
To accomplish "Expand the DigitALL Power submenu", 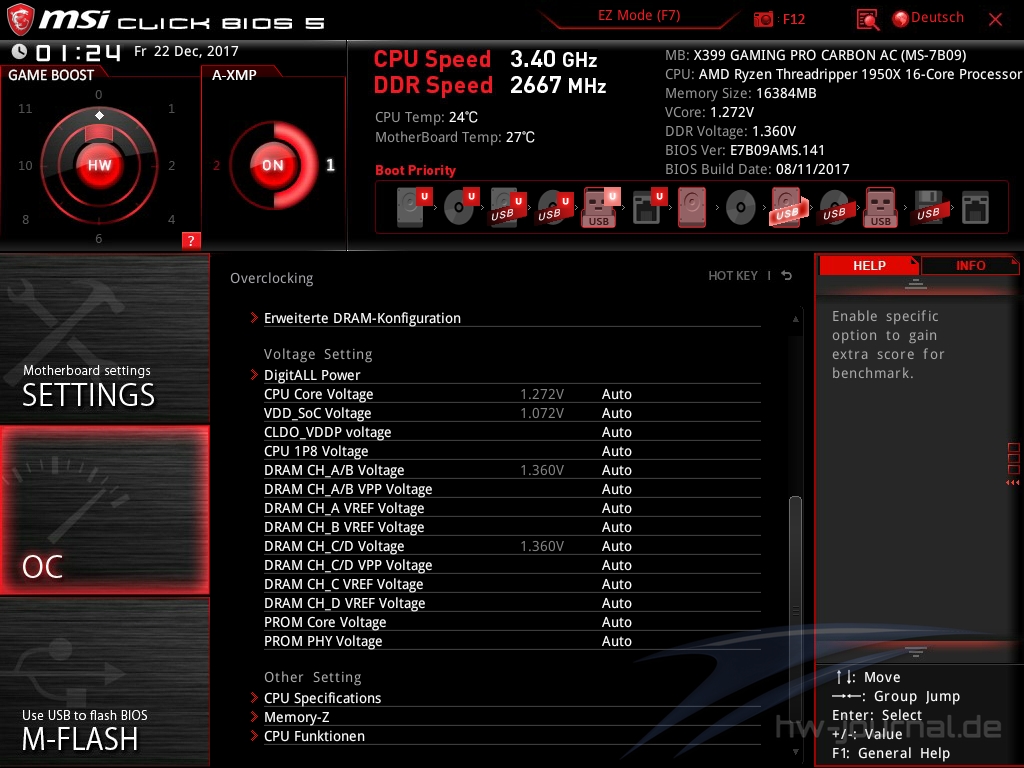I will point(312,375).
